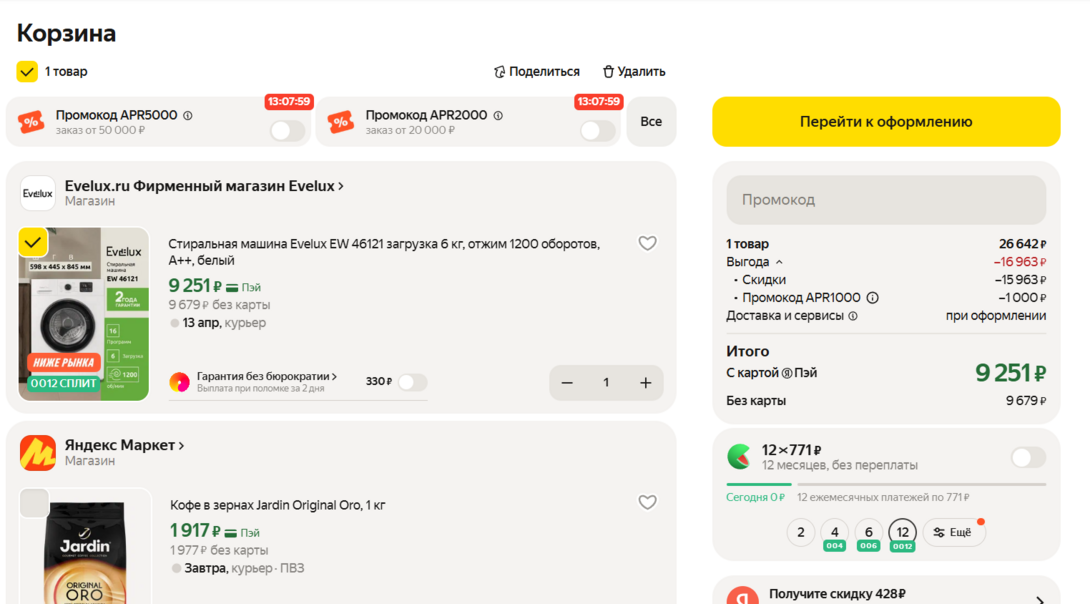Viewport: 1090px width, 604px height.
Task: Click the red Яндекс discount icon
Action: [x=742, y=596]
